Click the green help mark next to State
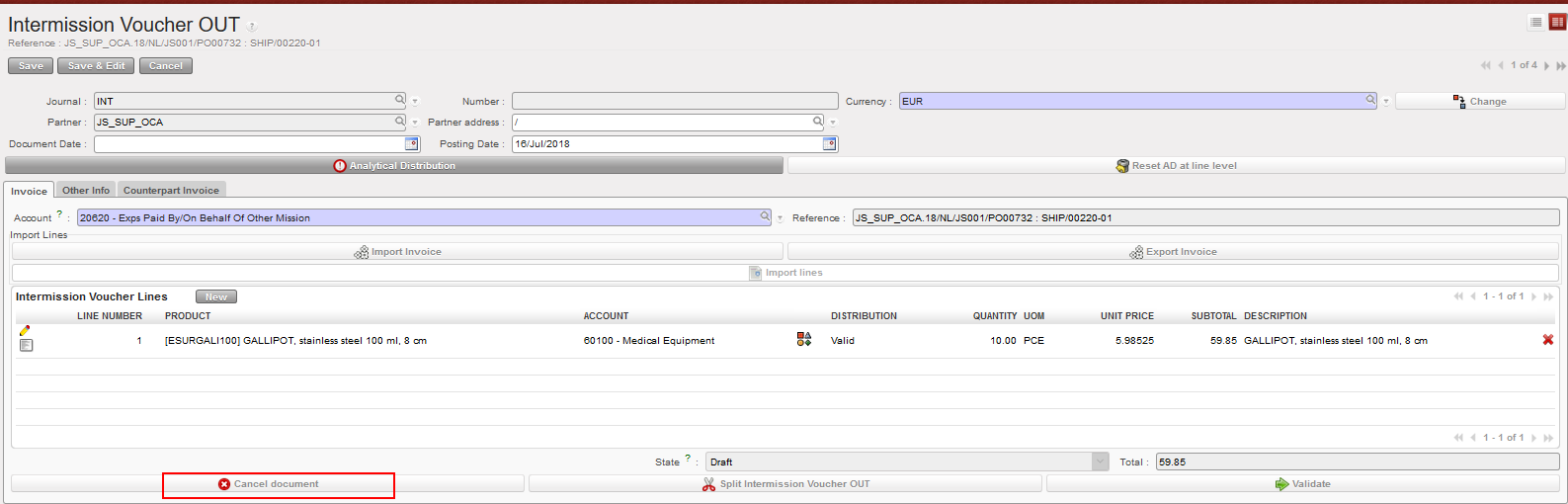 point(688,458)
